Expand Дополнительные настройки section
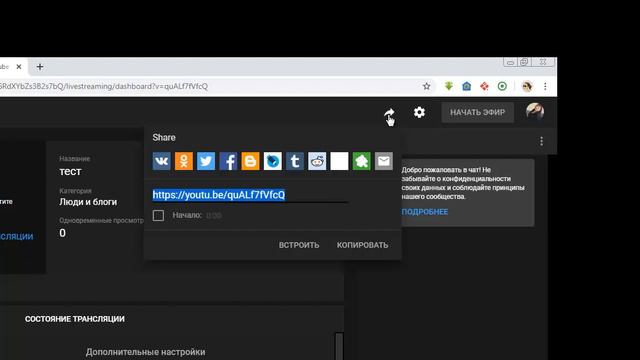 tap(145, 352)
